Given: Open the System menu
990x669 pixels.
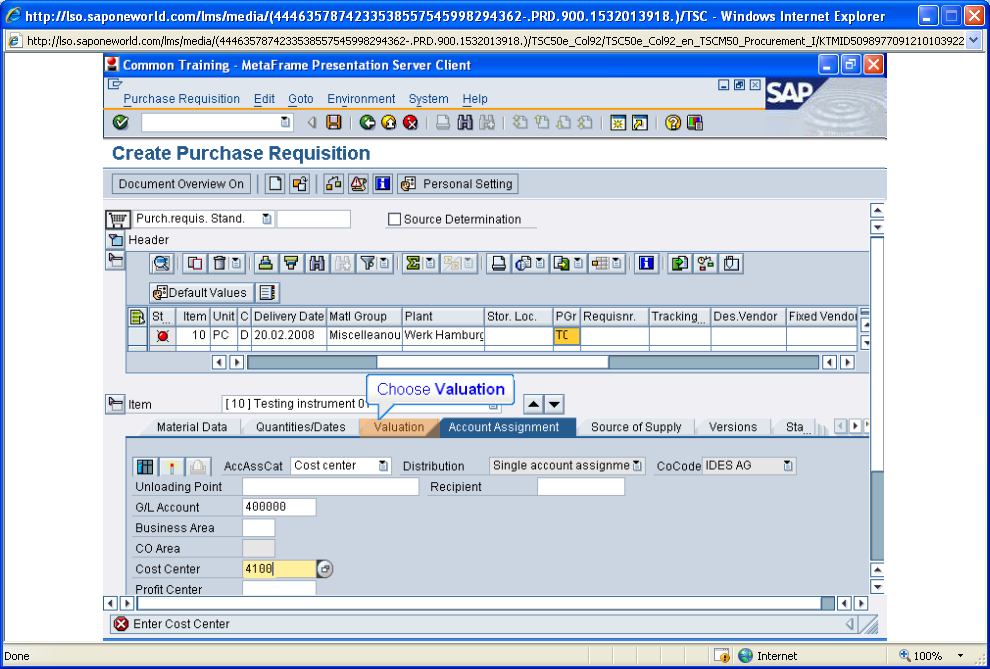Looking at the screenshot, I should 428,99.
